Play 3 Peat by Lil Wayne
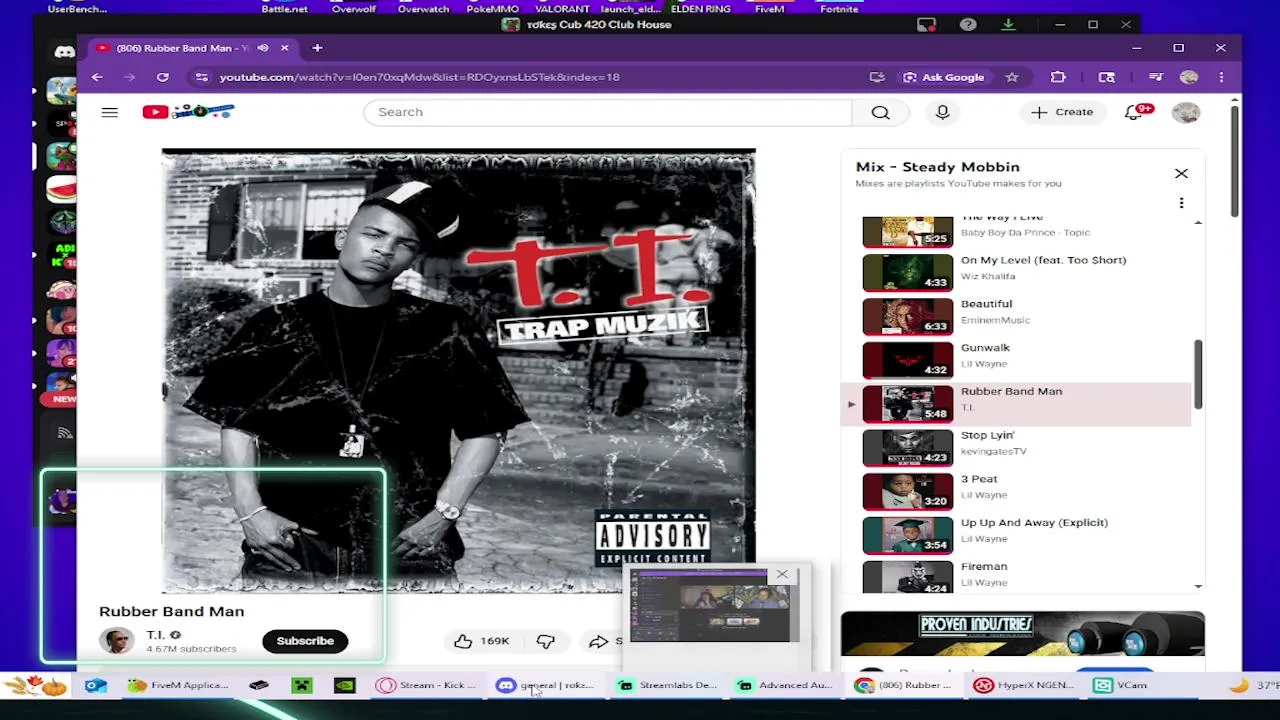This screenshot has height=720, width=1280. [x=1018, y=491]
